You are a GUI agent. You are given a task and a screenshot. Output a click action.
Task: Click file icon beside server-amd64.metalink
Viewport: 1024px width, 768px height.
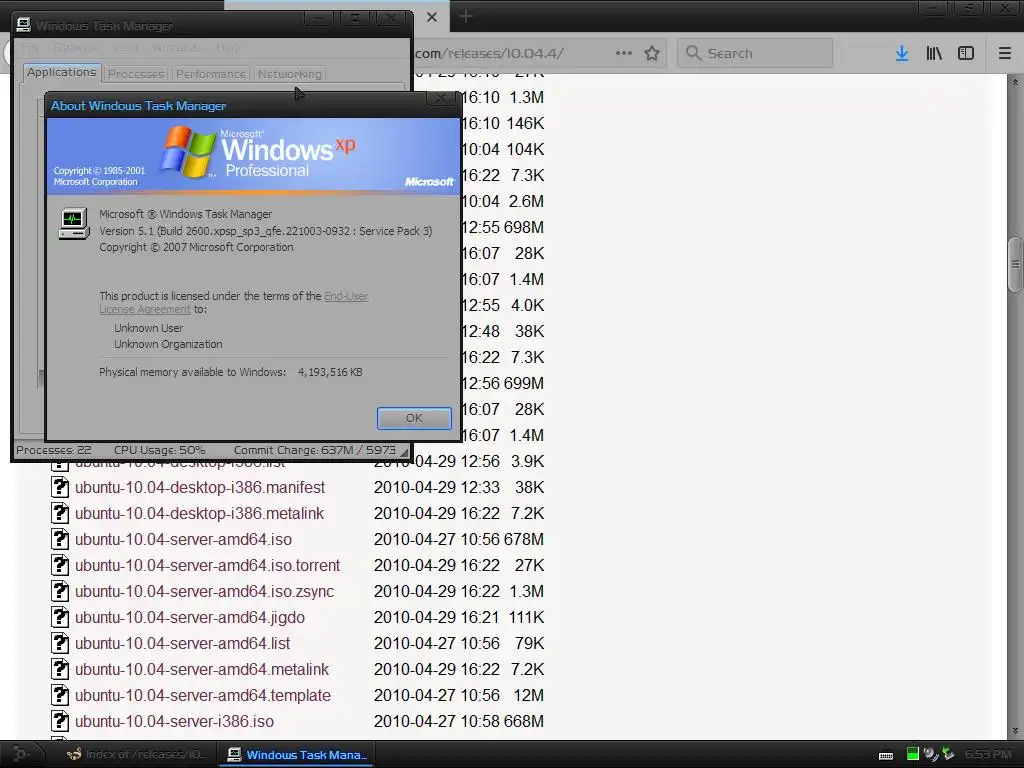tap(59, 669)
